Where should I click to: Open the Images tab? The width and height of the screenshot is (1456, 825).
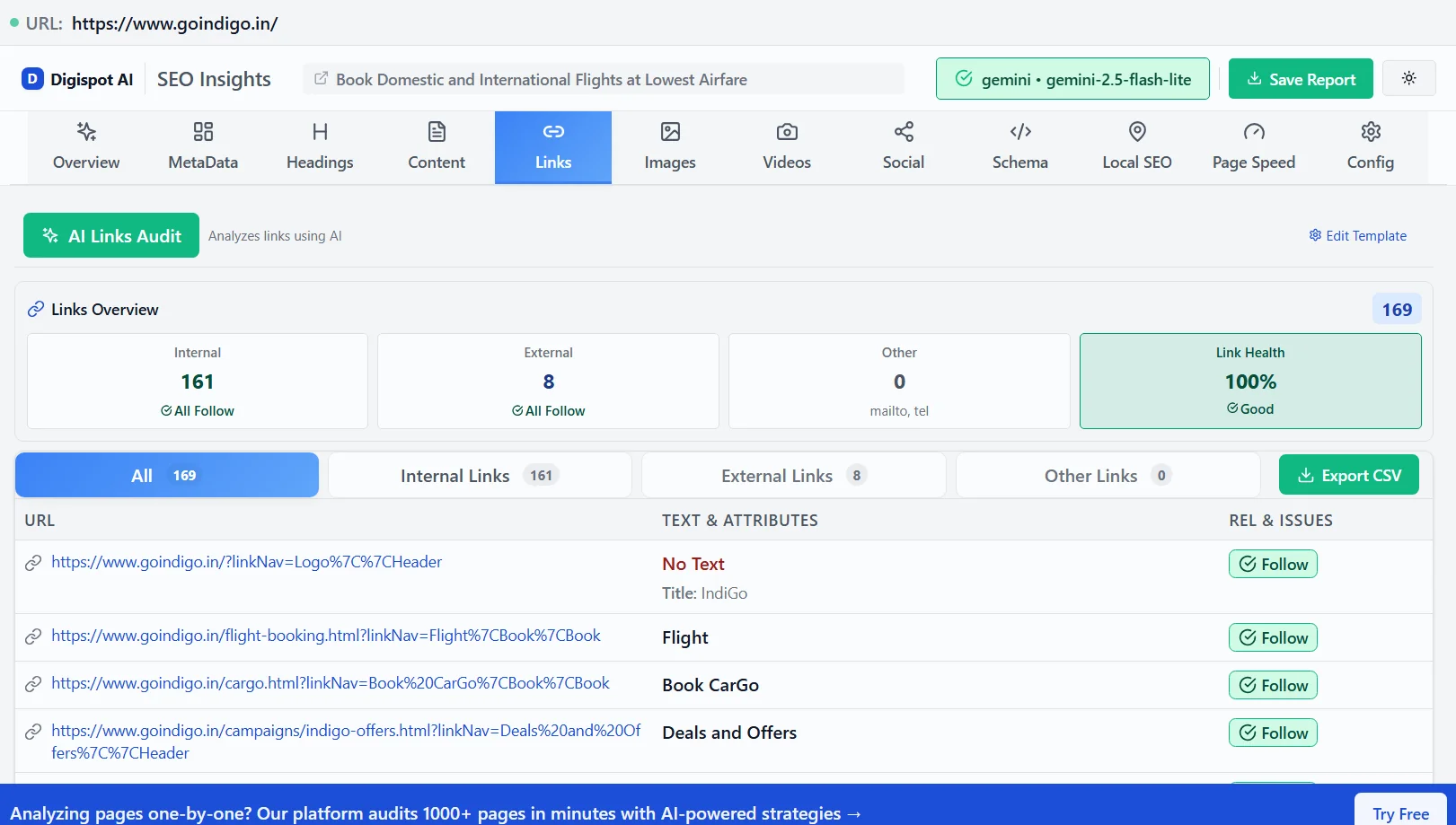click(670, 147)
